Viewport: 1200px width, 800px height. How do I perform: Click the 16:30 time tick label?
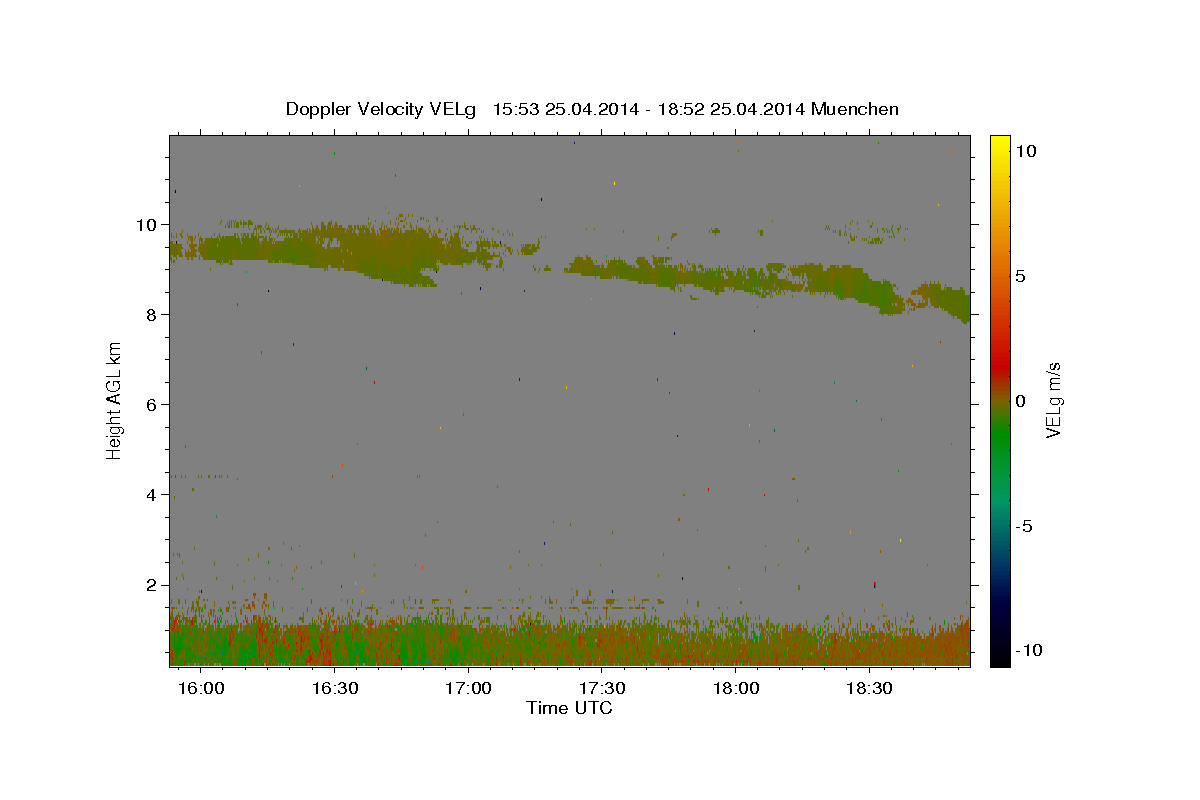pos(334,688)
